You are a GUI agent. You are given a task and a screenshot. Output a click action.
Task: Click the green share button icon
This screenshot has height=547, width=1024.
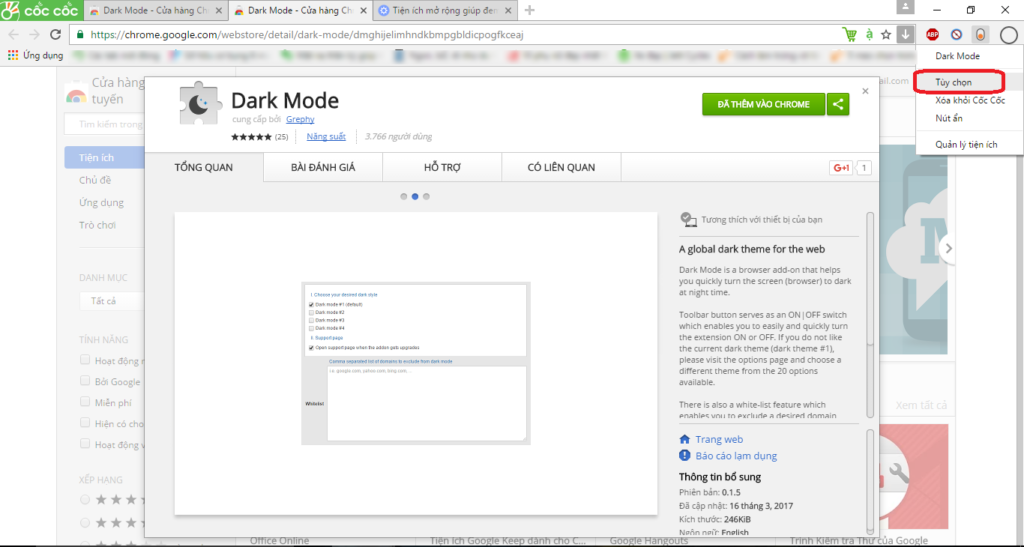tap(839, 103)
